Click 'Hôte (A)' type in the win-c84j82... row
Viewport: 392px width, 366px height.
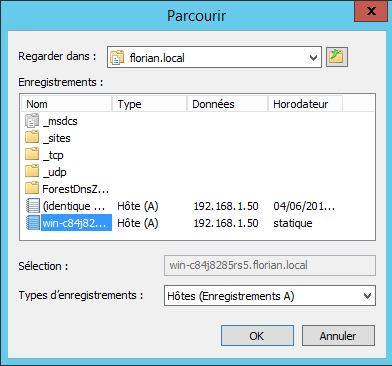[x=138, y=223]
